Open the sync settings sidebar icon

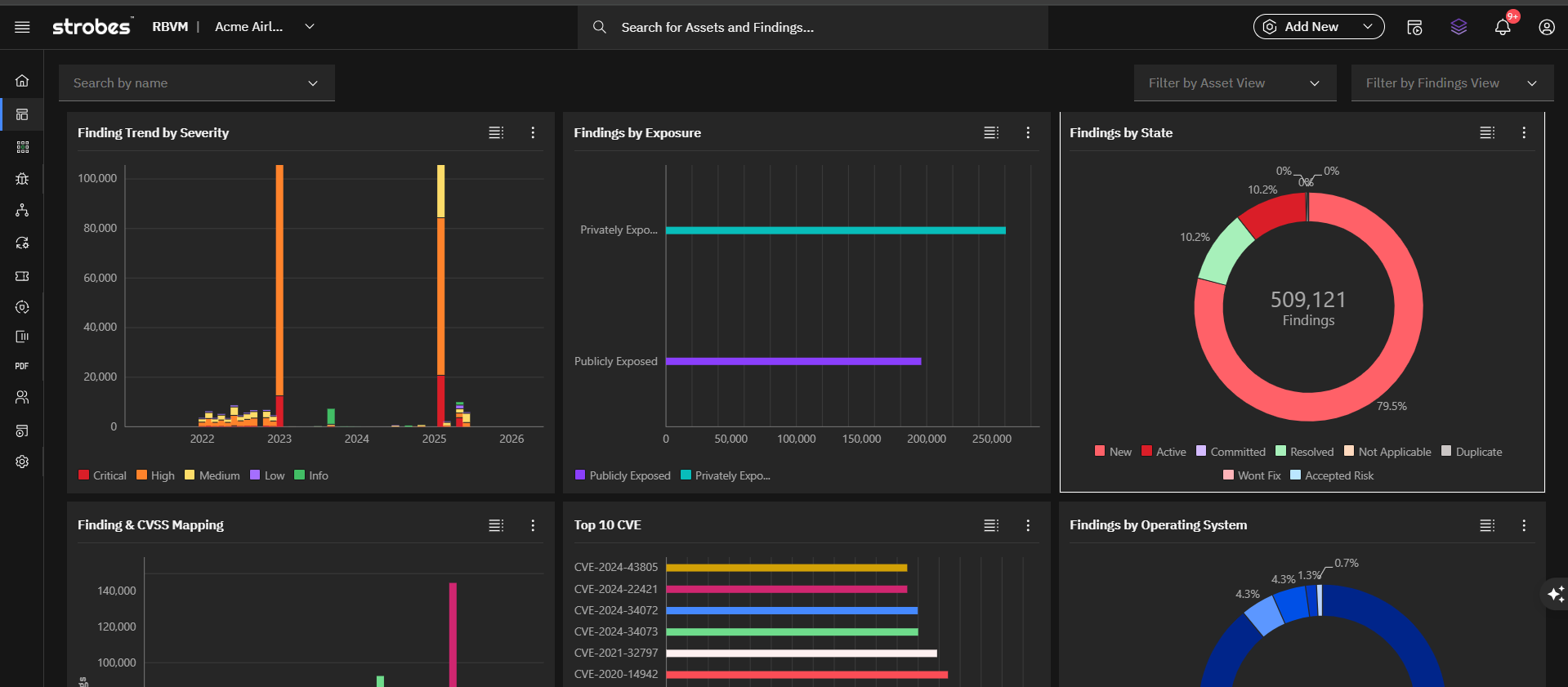(22, 243)
